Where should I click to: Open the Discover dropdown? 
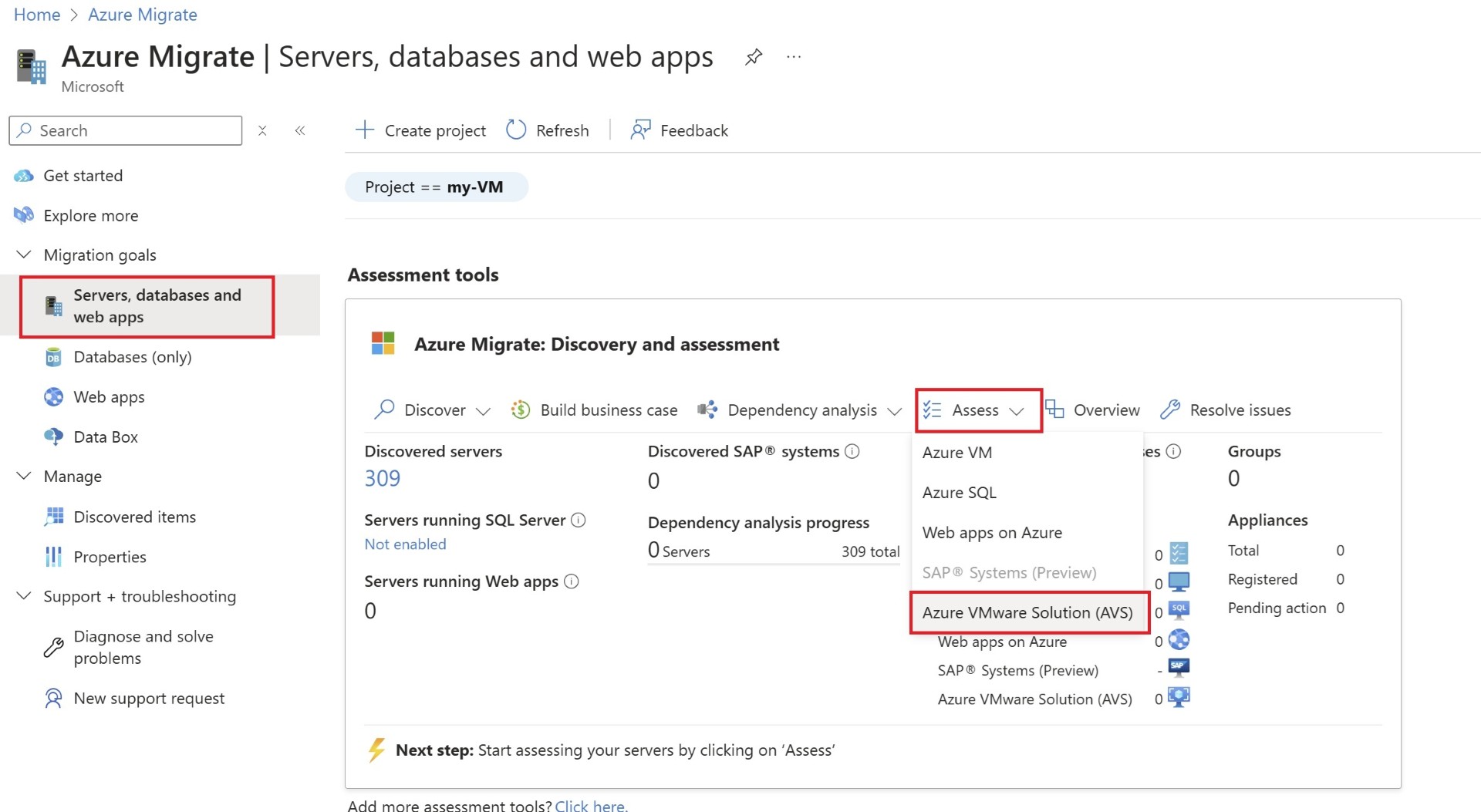pos(432,409)
